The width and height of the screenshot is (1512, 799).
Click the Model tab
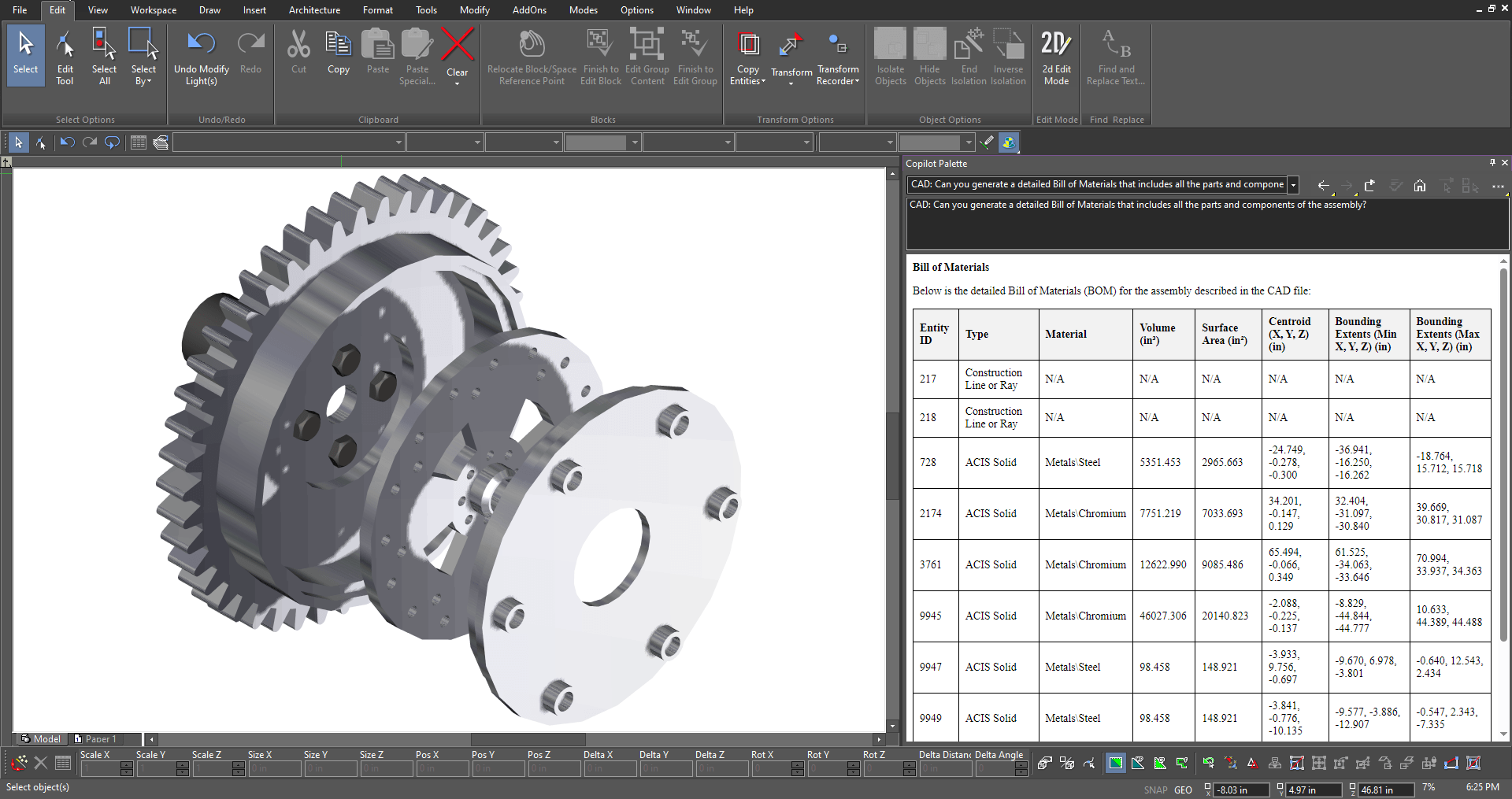coord(42,739)
